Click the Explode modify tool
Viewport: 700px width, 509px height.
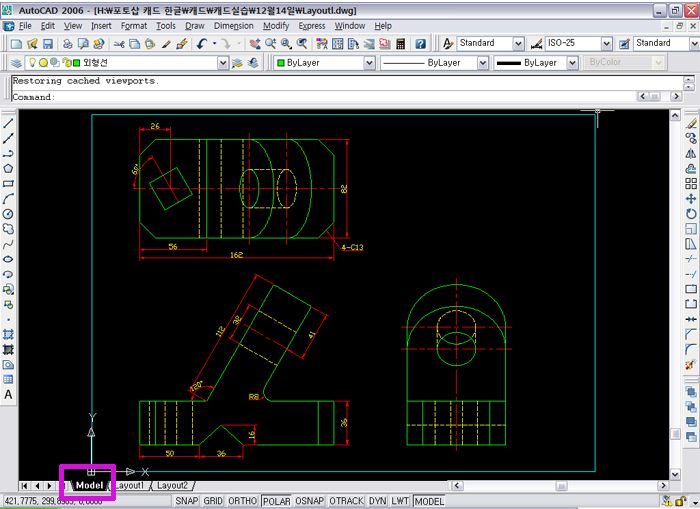[691, 365]
